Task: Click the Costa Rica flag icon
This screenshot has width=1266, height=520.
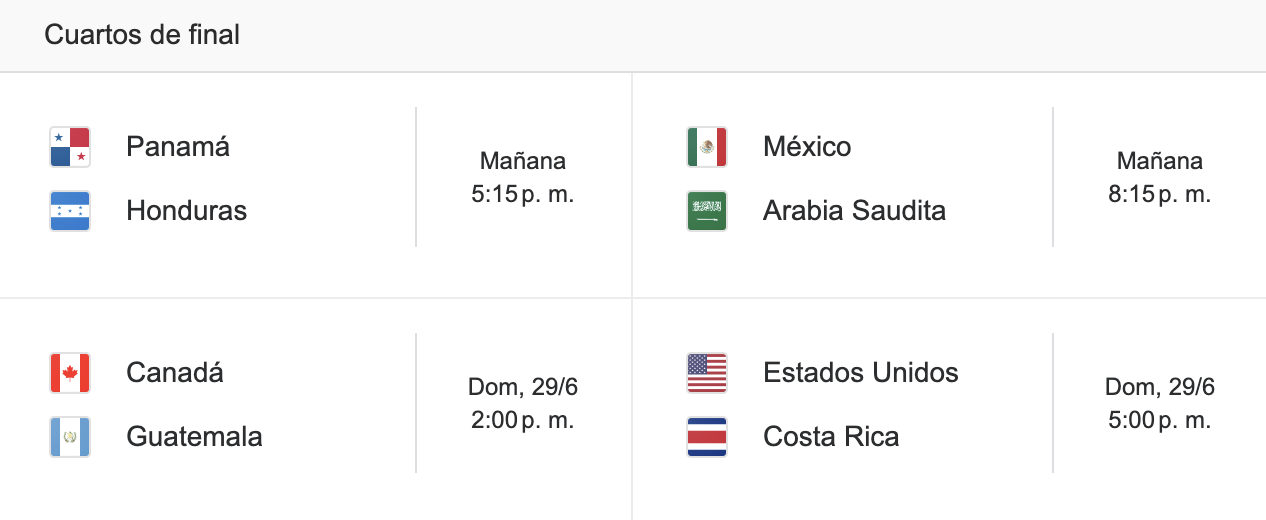Action: tap(707, 437)
